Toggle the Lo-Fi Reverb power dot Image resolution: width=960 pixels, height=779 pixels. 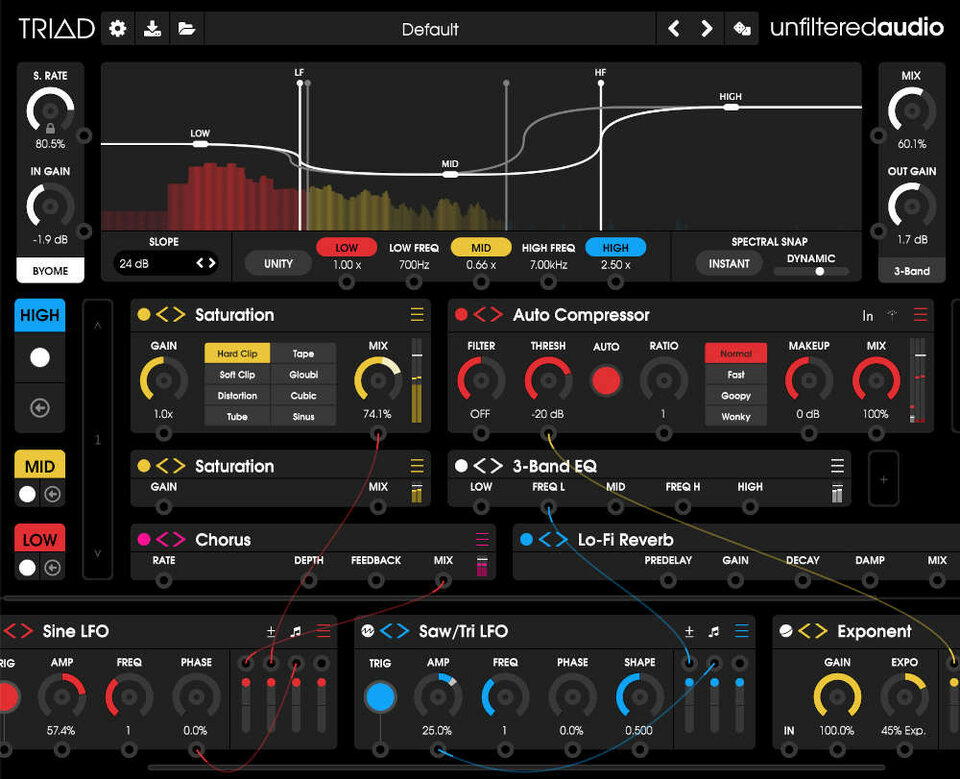524,539
